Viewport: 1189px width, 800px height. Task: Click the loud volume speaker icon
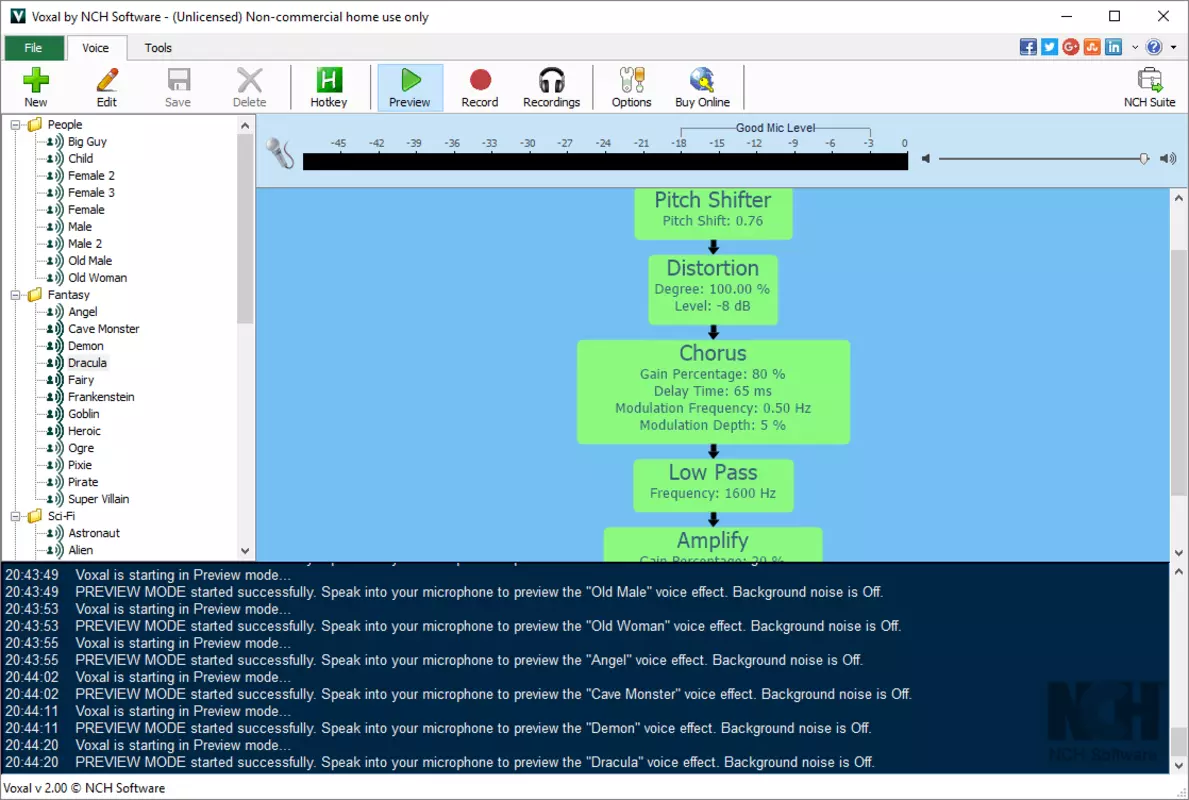1169,158
